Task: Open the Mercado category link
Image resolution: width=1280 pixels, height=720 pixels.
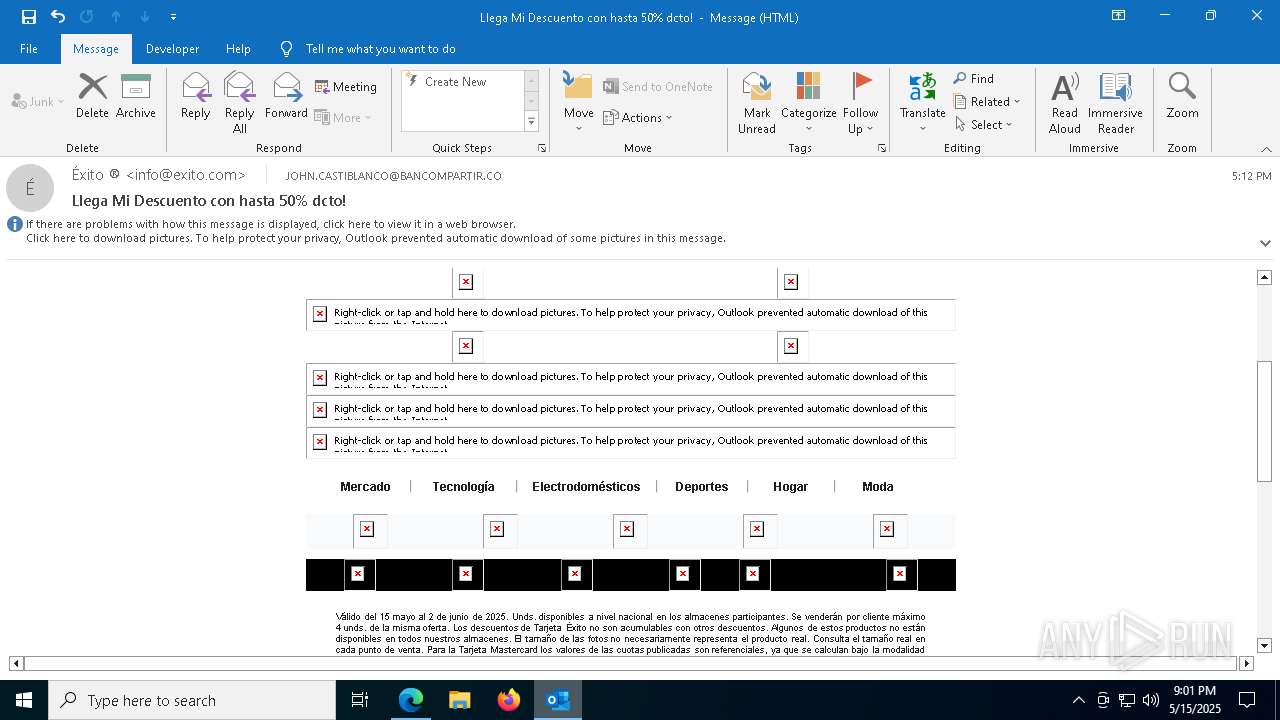Action: [365, 486]
